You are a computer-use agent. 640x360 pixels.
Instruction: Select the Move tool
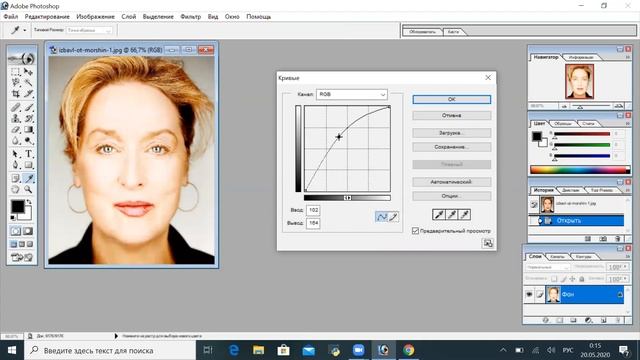28,72
